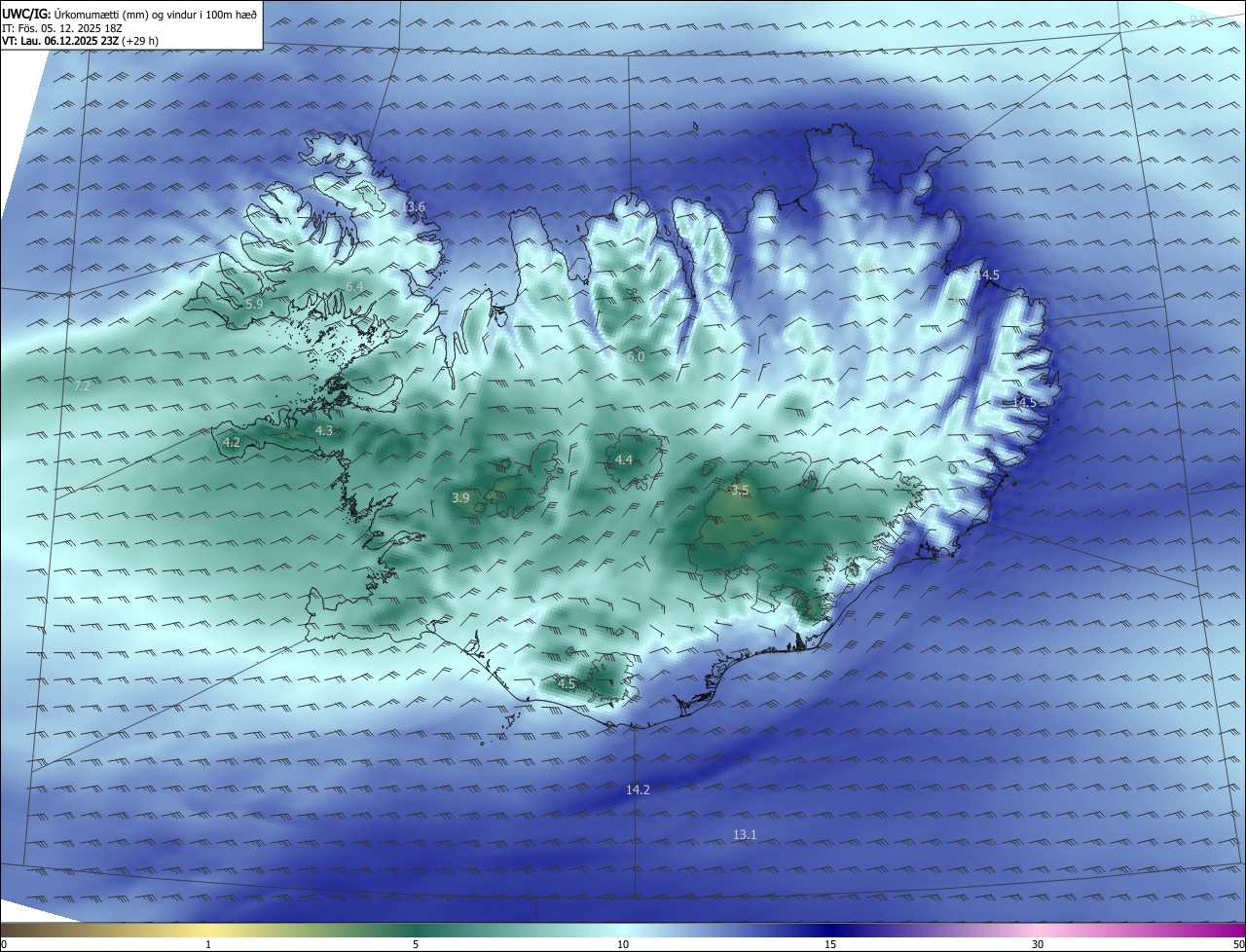Click the 3.5 value label on the glacier
Viewport: 1246px width, 952px height.
[x=740, y=490]
